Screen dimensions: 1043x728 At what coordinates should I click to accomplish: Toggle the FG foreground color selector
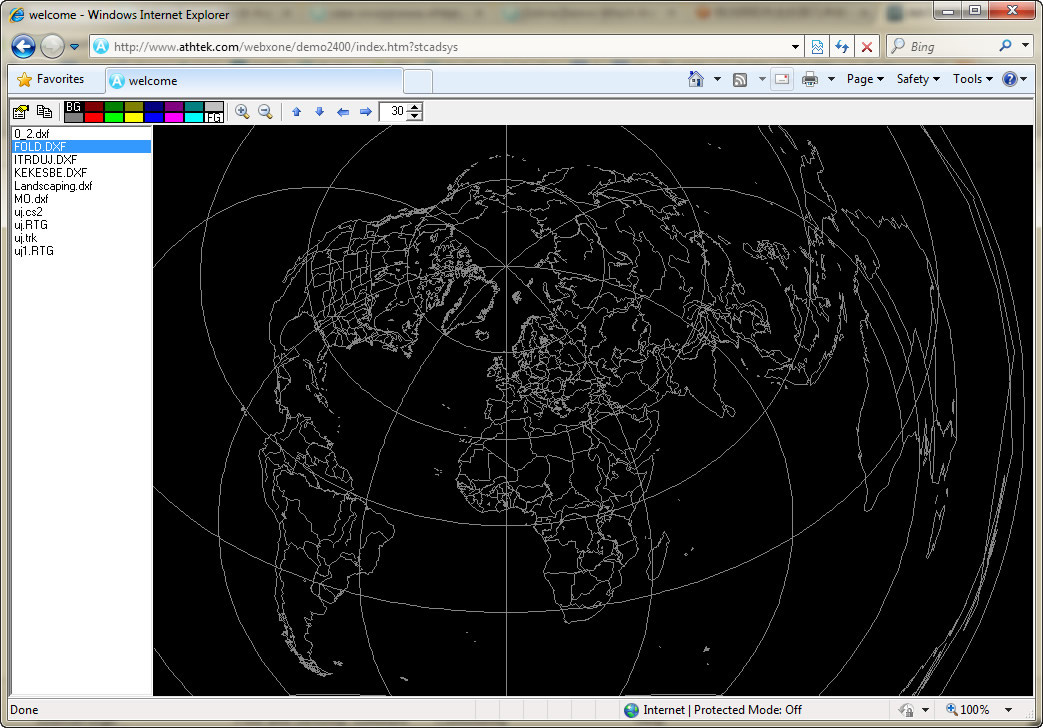click(214, 118)
